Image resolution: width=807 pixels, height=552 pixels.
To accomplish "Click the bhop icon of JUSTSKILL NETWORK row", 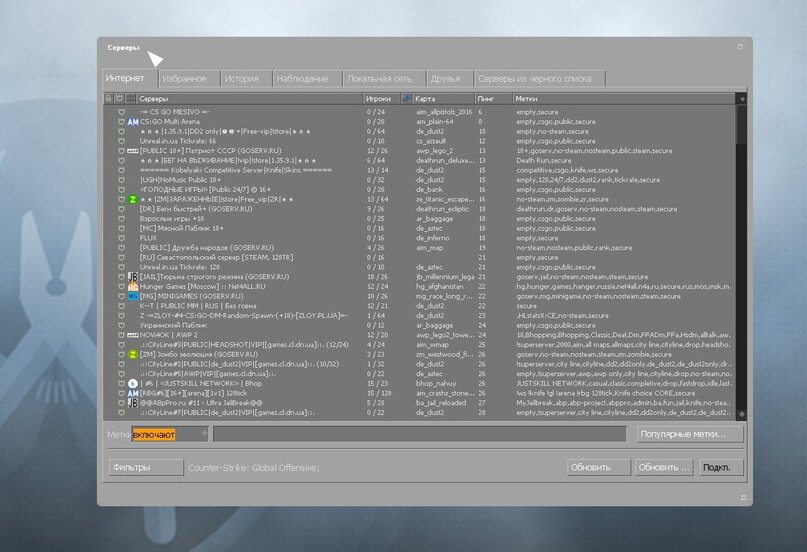I will pyautogui.click(x=133, y=383).
